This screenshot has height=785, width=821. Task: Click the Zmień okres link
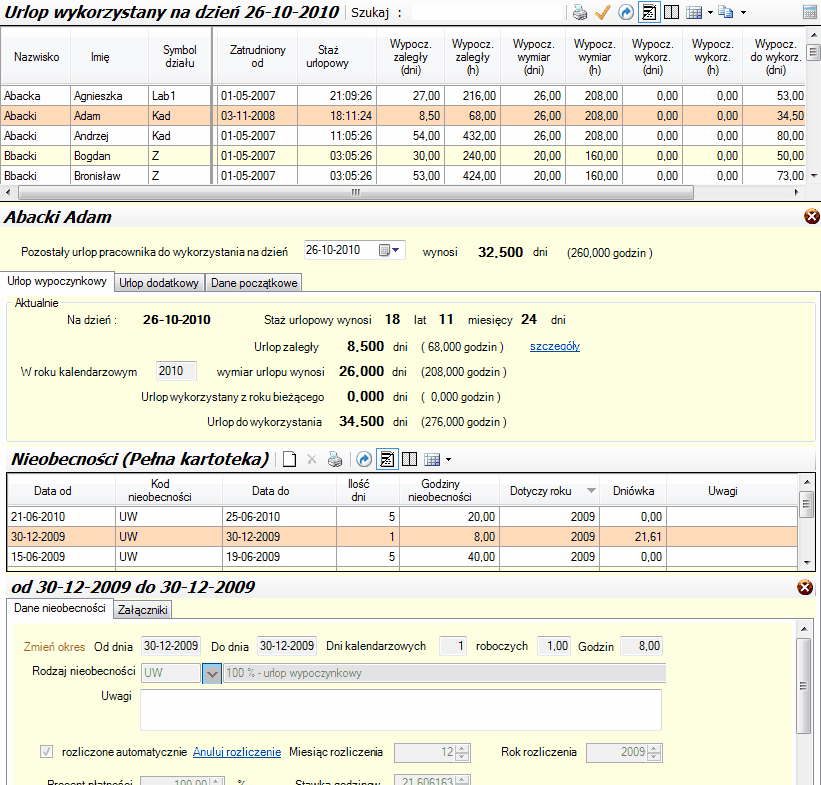54,647
